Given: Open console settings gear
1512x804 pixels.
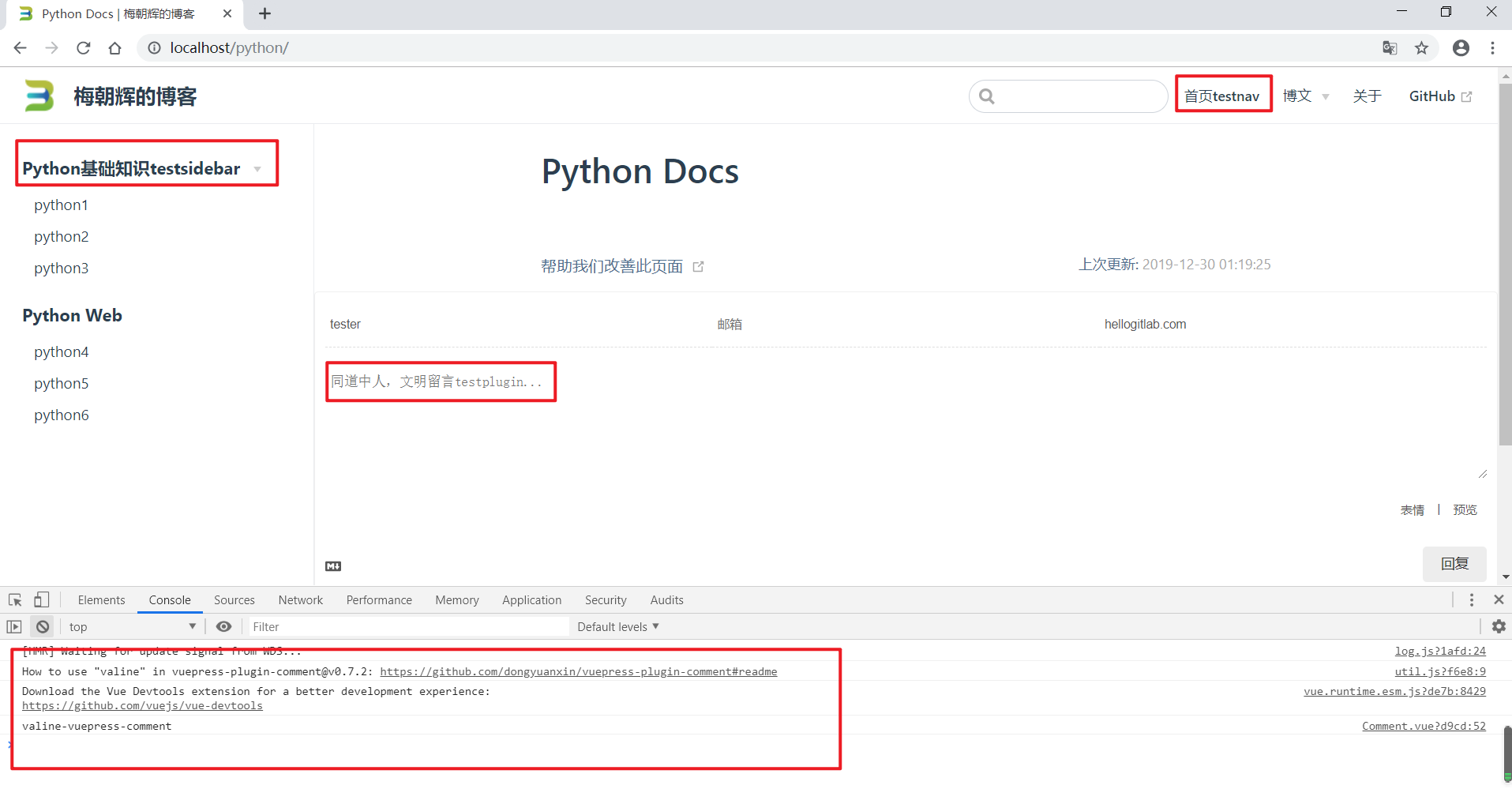Looking at the screenshot, I should pos(1499,627).
